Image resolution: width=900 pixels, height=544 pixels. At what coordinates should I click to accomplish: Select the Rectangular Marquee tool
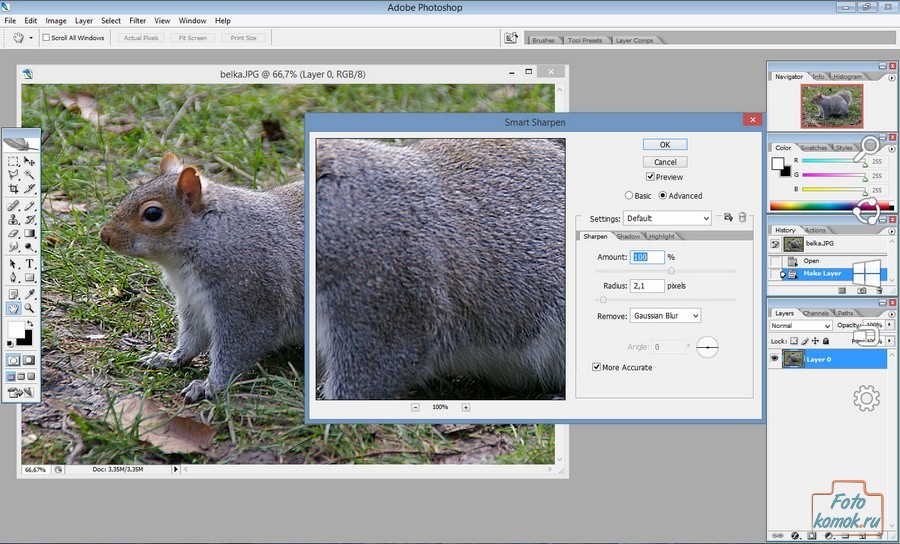13,161
